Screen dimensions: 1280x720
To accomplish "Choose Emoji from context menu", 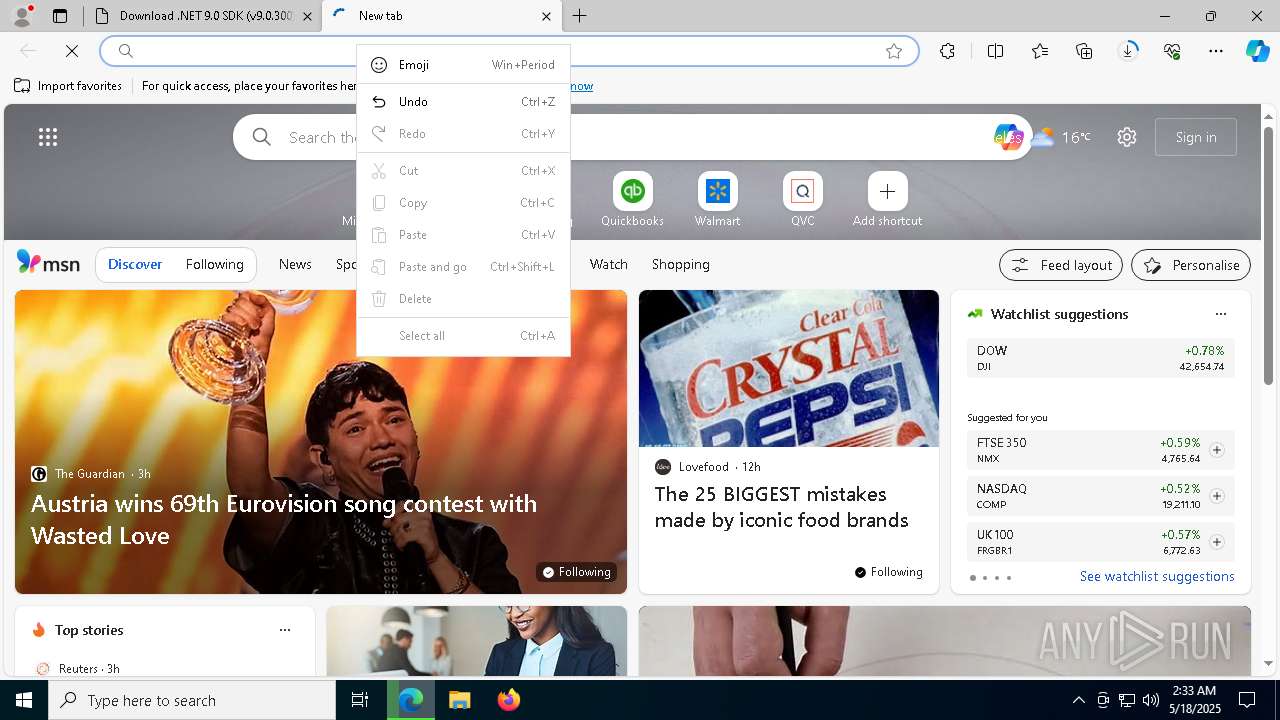I will (x=463, y=65).
